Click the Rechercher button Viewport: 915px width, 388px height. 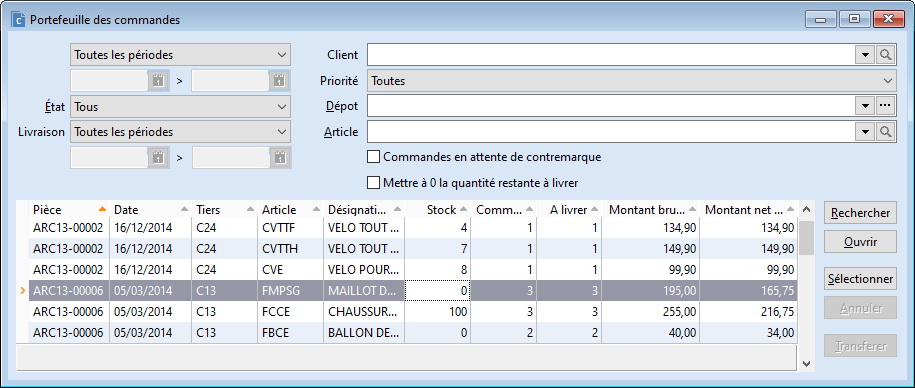[x=860, y=213]
